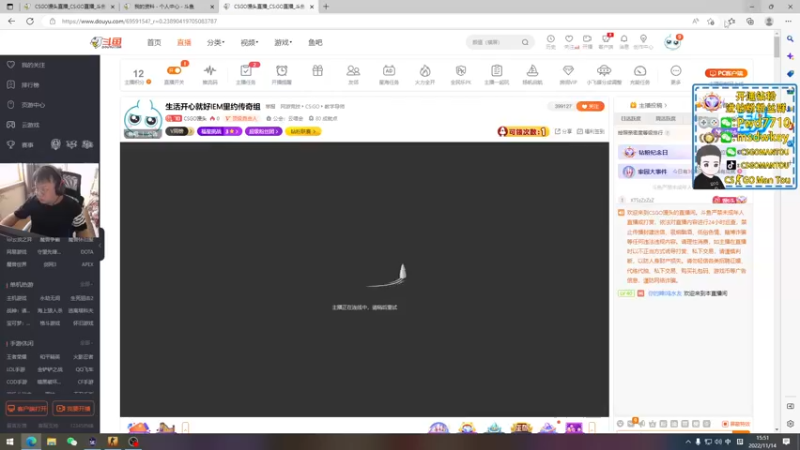Open the Edge sidebar search icon
This screenshot has width=800, height=450.
point(790,39)
